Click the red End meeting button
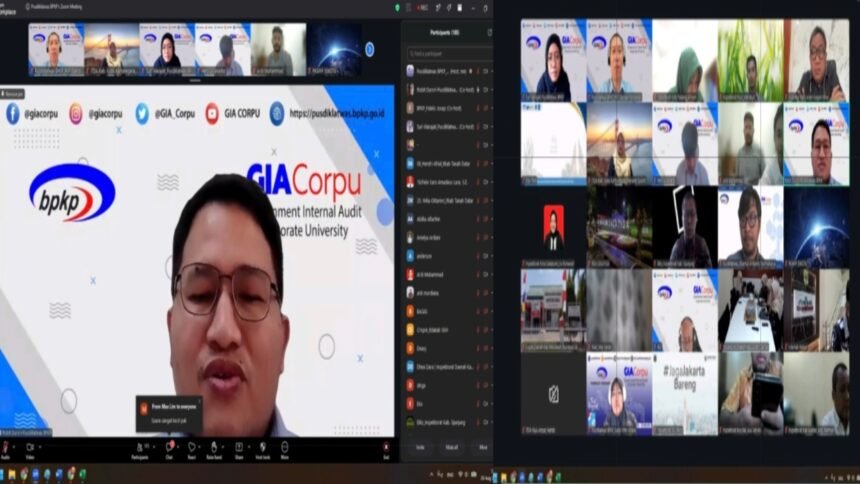The image size is (860, 484). pyautogui.click(x=386, y=450)
